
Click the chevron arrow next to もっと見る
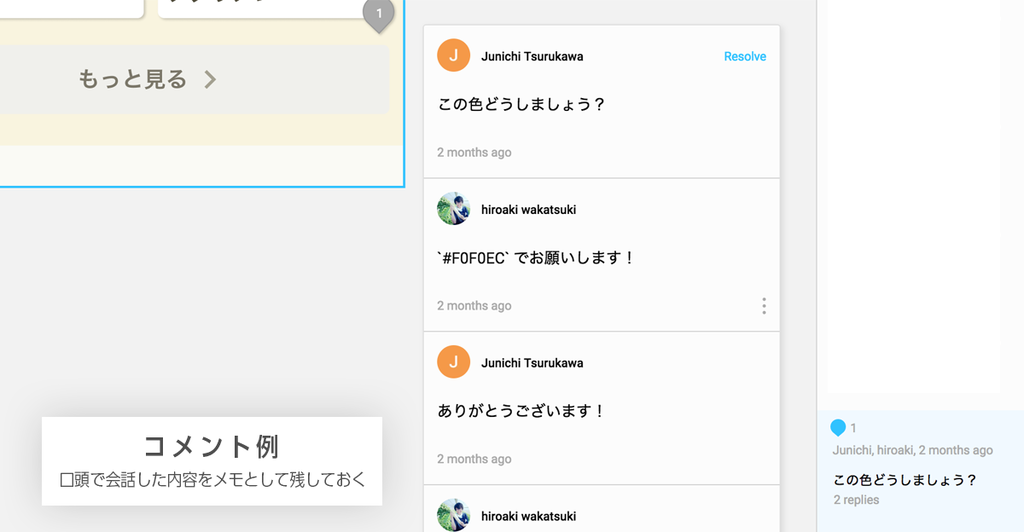click(210, 80)
